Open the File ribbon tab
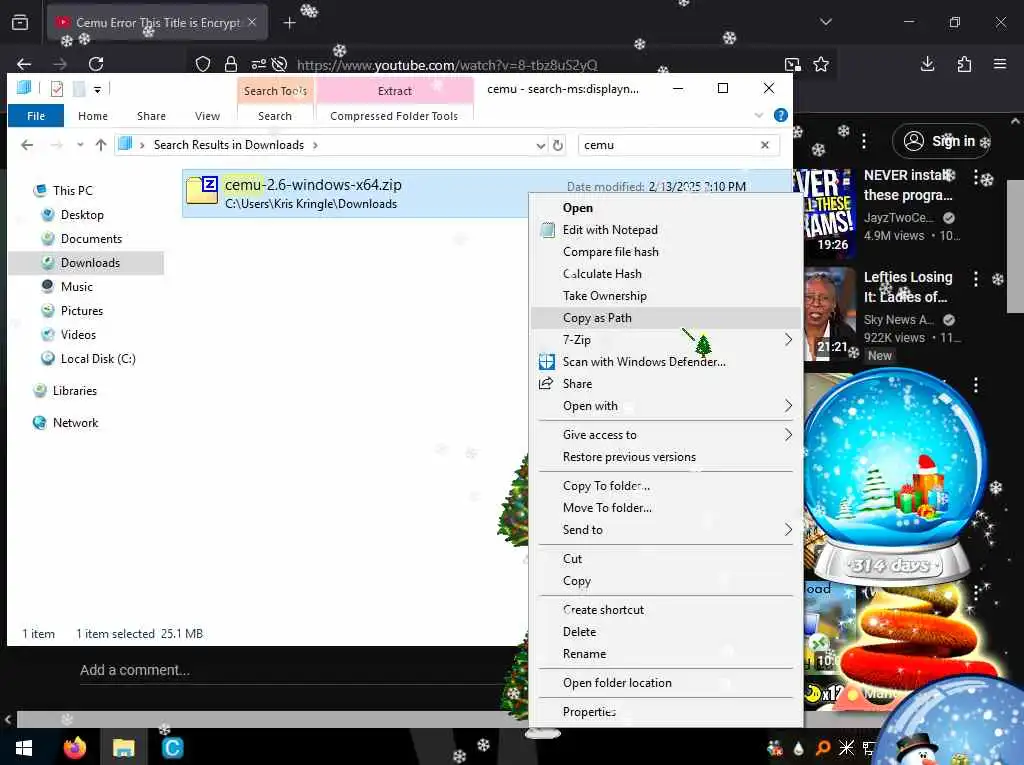The height and width of the screenshot is (765, 1024). [x=36, y=116]
